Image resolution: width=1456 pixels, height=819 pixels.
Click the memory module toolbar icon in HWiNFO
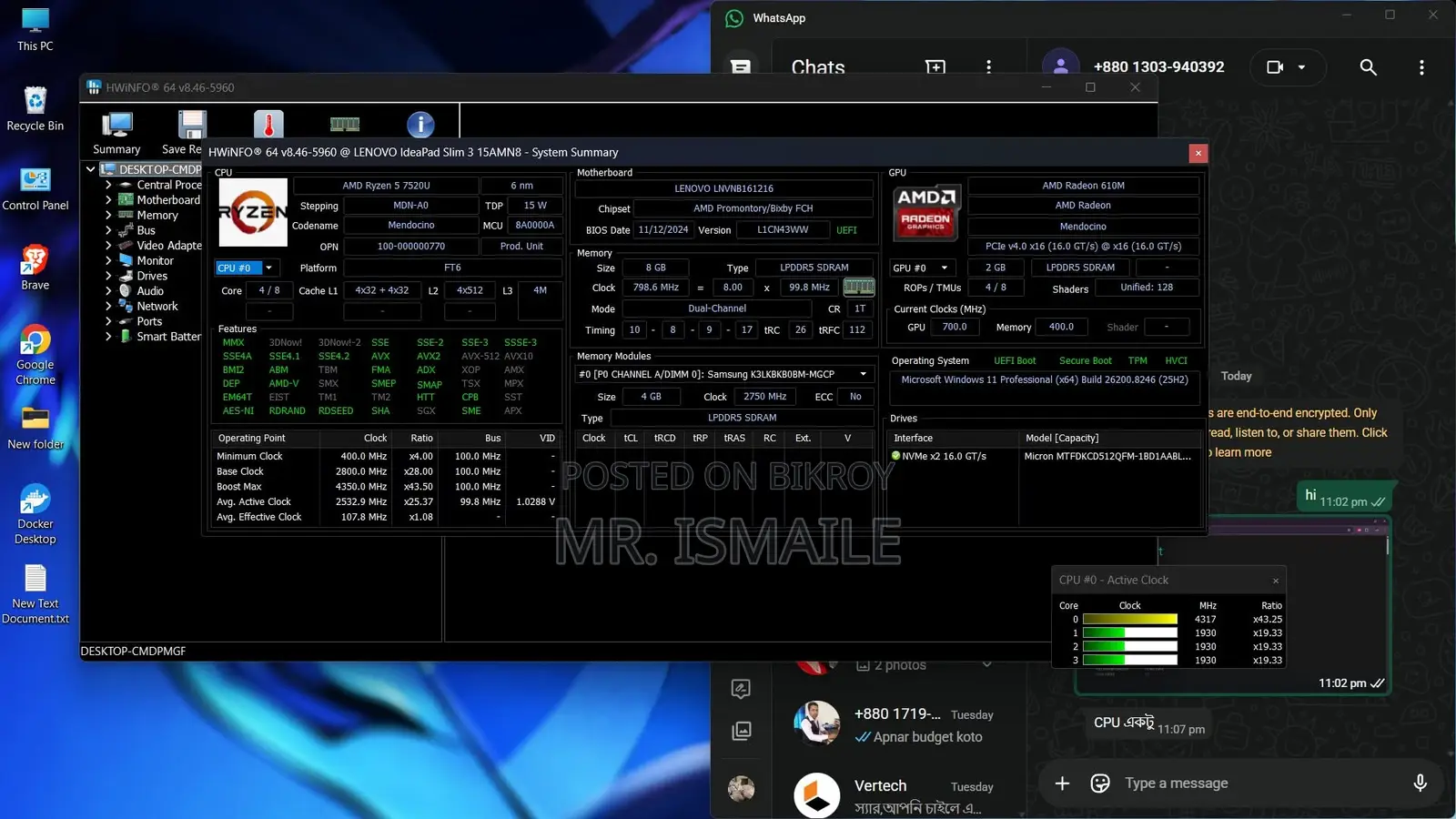[x=344, y=125]
